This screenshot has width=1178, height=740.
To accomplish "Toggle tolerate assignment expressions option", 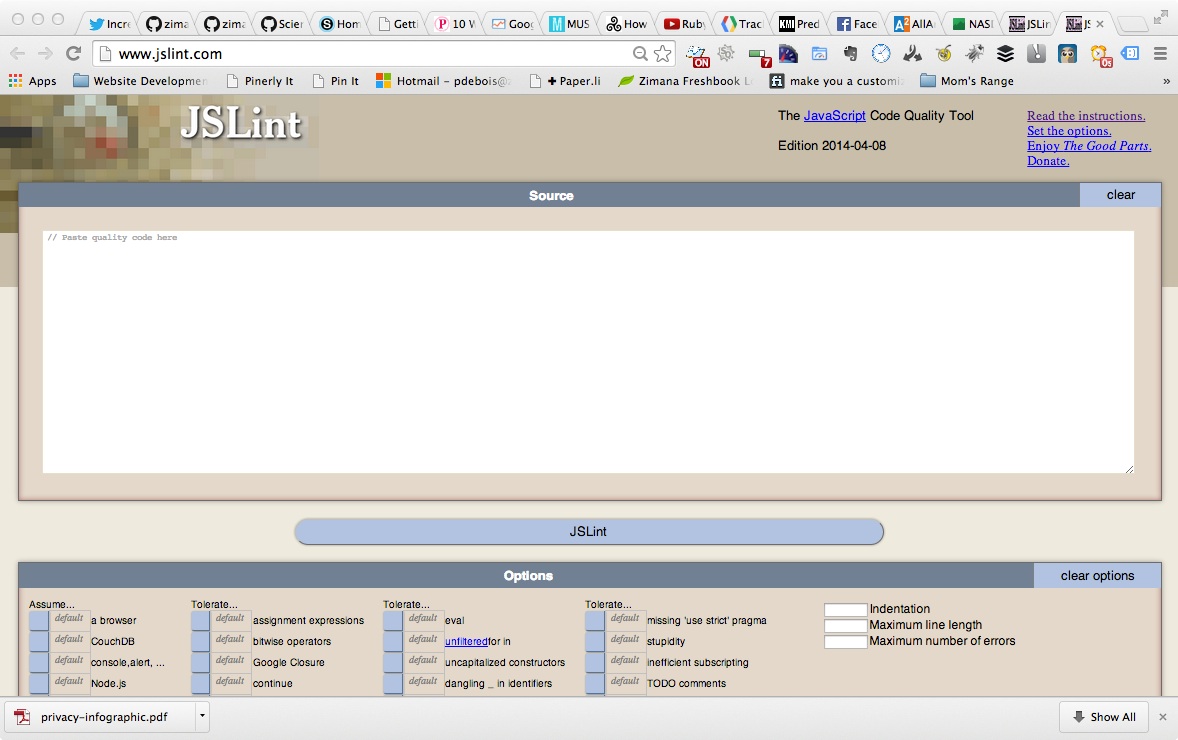I will [200, 621].
